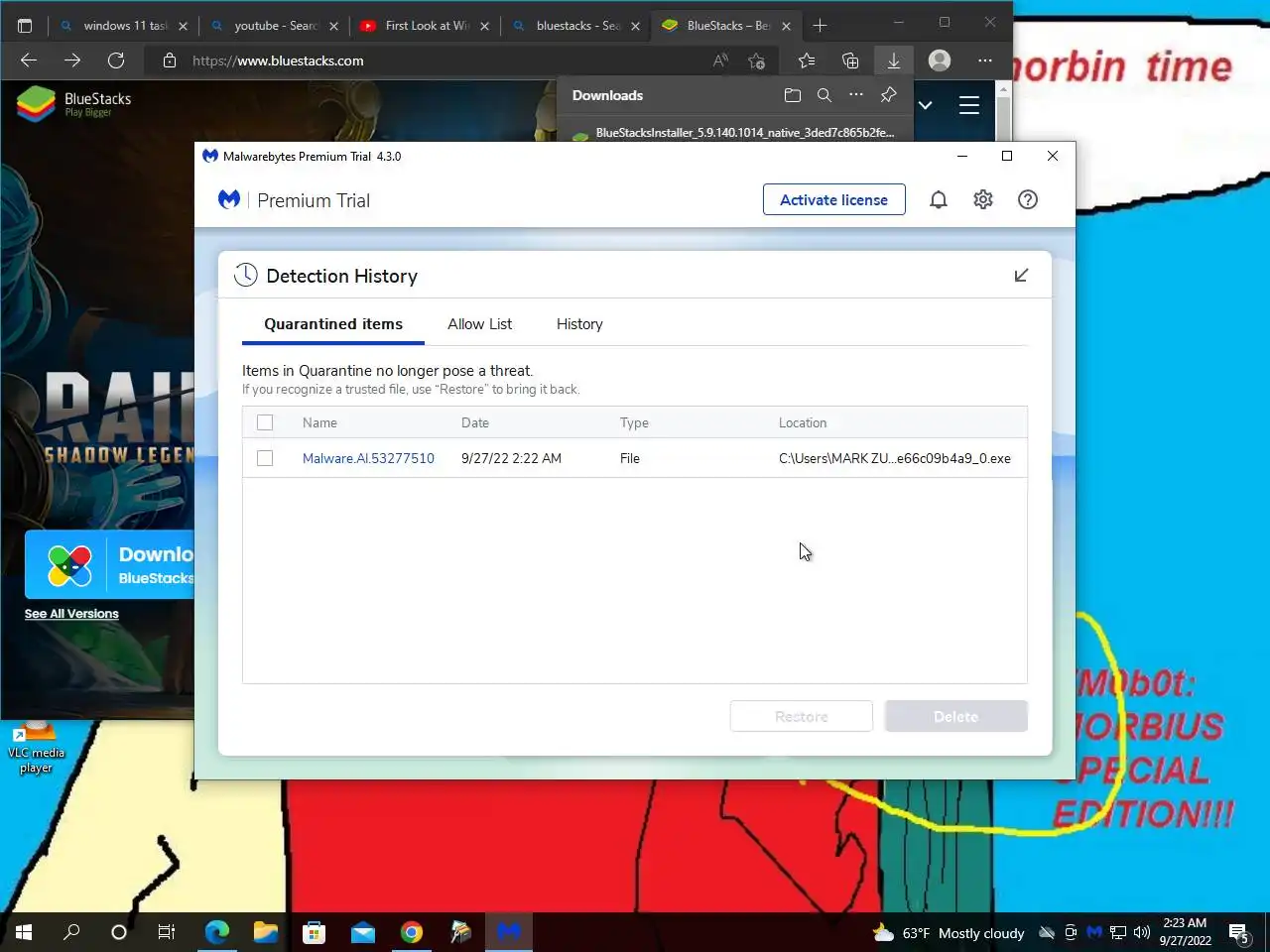Open the Edge profile avatar
This screenshot has width=1270, height=952.
pos(940,60)
